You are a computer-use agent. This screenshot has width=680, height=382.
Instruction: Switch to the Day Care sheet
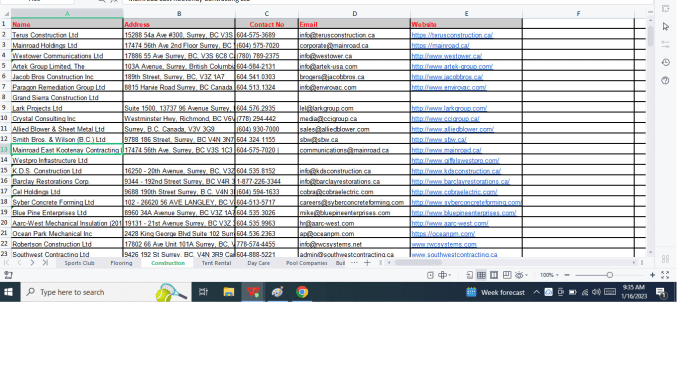[258, 263]
